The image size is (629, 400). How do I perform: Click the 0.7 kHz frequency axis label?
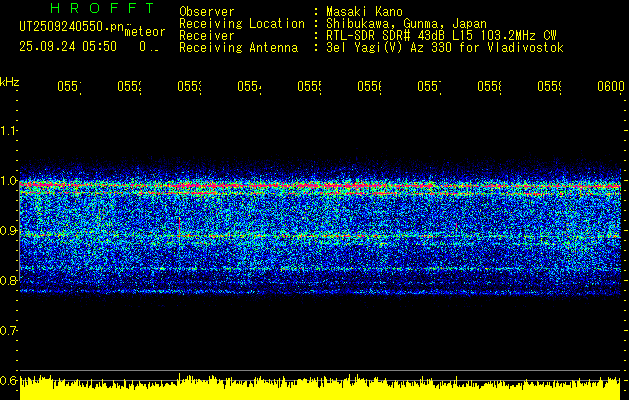coord(8,330)
